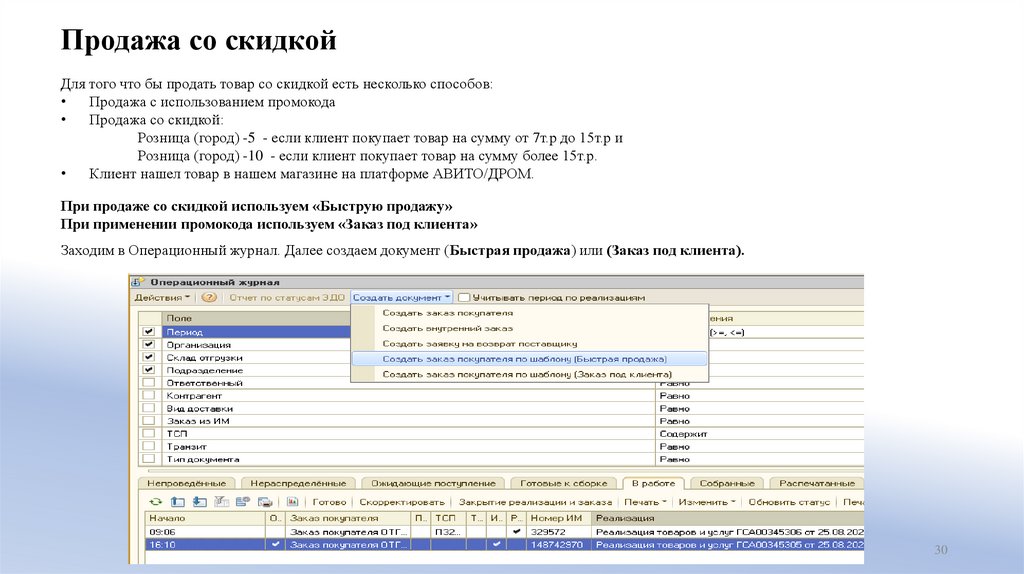Click the Готово button
The width and height of the screenshot is (1024, 574).
[x=329, y=502]
